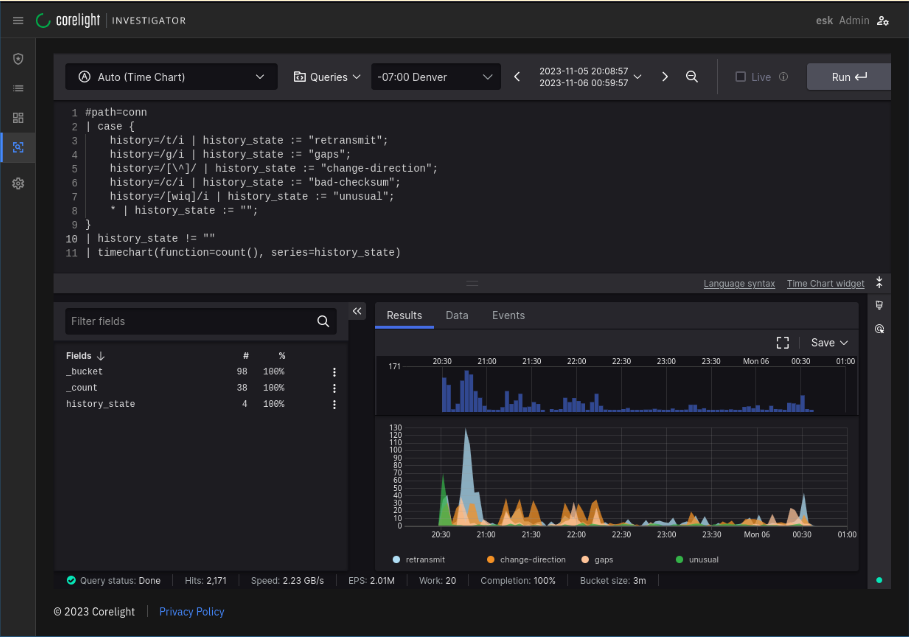Collapse the fields panel with double chevron
Viewport: 909px width, 637px height.
[x=357, y=312]
